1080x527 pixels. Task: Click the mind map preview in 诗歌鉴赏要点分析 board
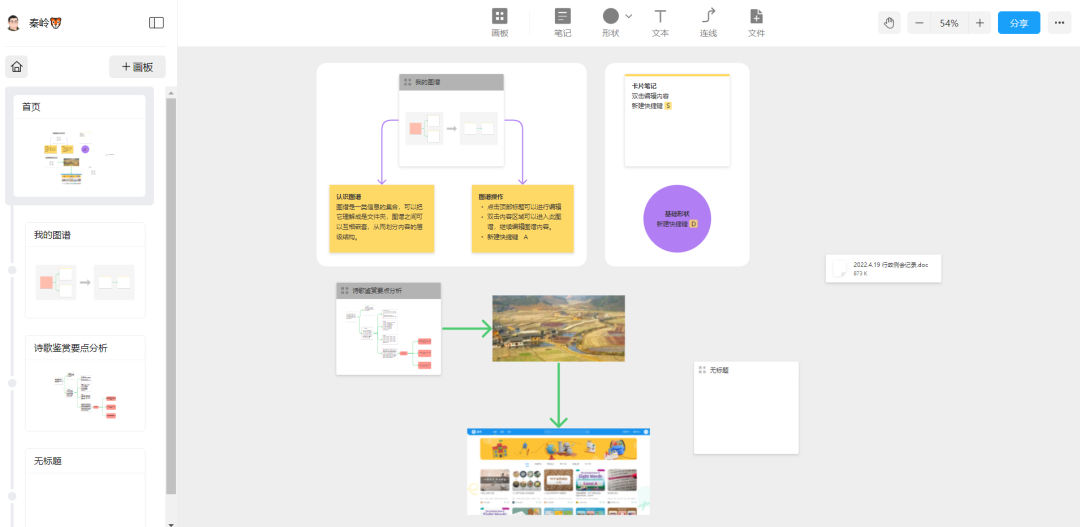[388, 338]
